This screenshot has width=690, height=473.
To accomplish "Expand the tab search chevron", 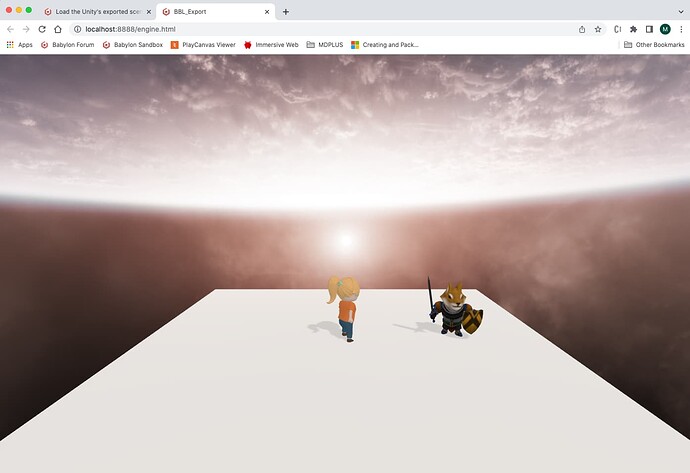I will pos(681,12).
